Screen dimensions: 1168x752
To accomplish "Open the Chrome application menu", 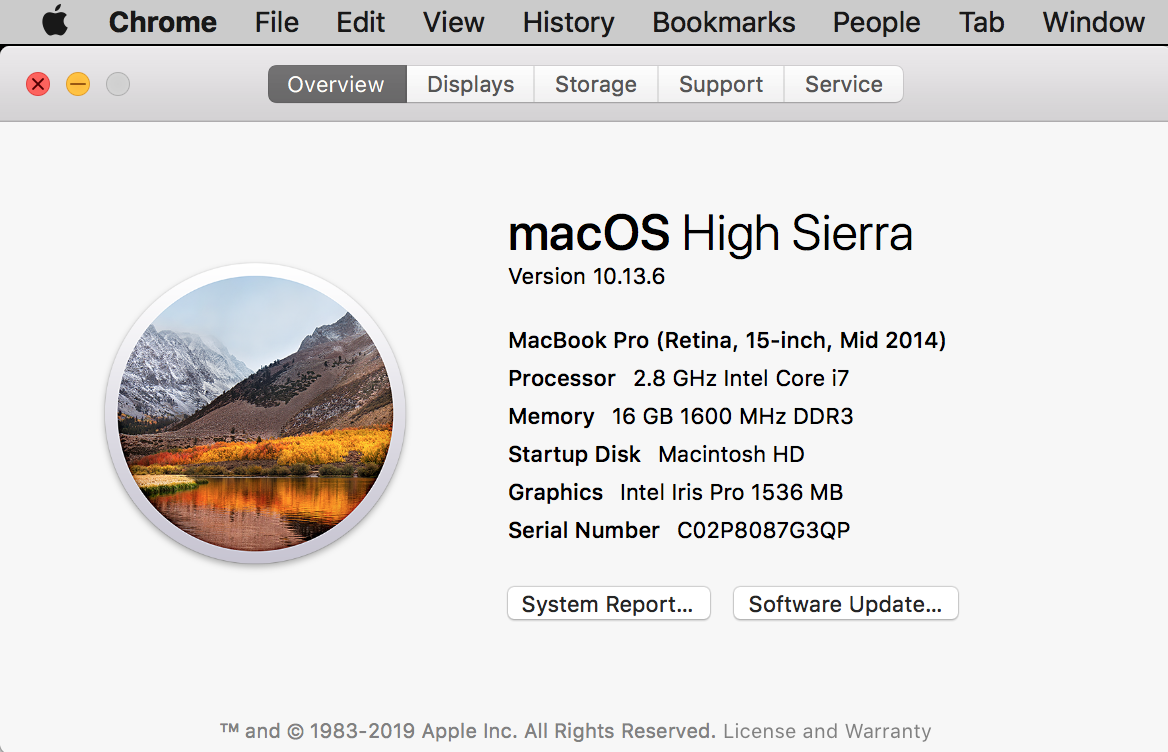I will [x=162, y=22].
